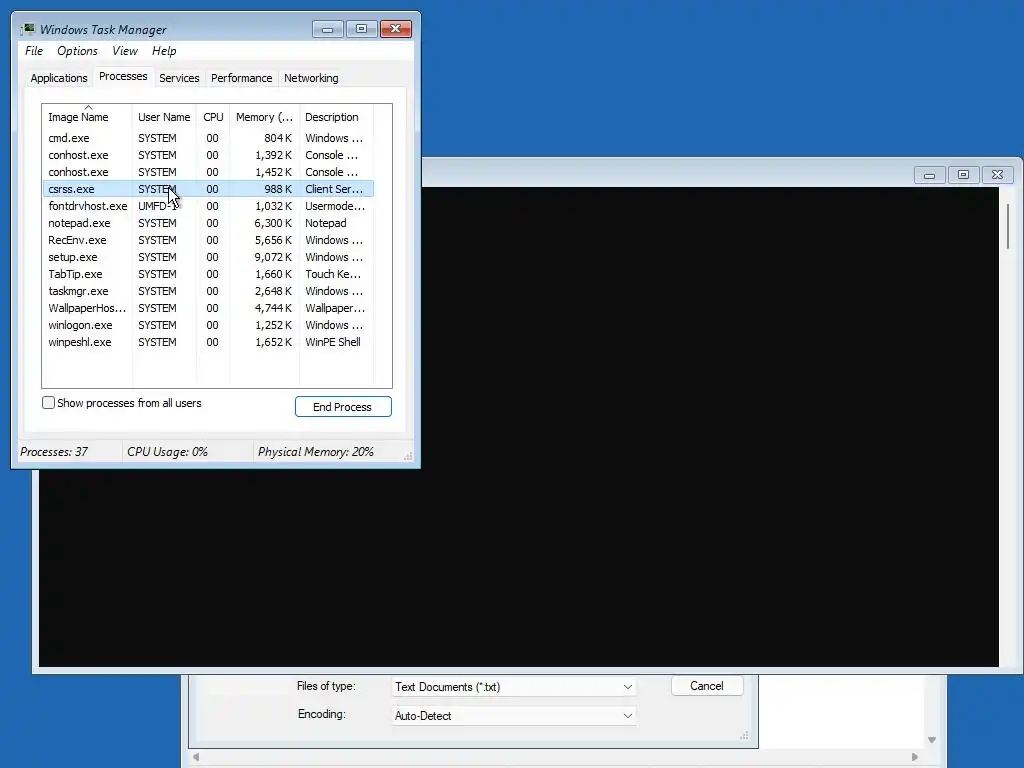Click the UMFD user name cell
The image size is (1024, 768).
point(157,206)
